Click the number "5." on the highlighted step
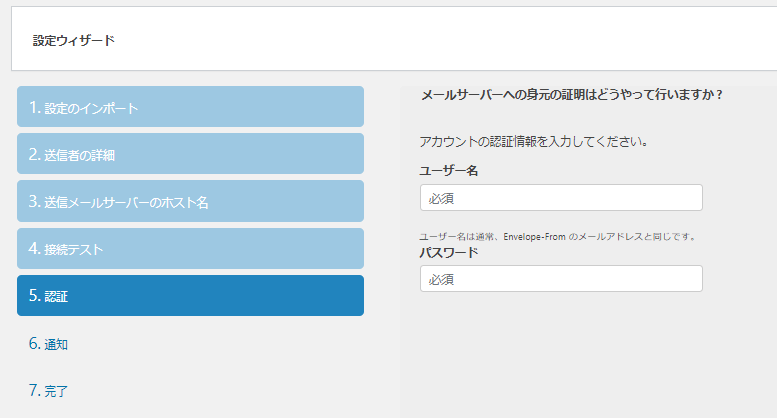The width and height of the screenshot is (777, 418). (x=35, y=296)
